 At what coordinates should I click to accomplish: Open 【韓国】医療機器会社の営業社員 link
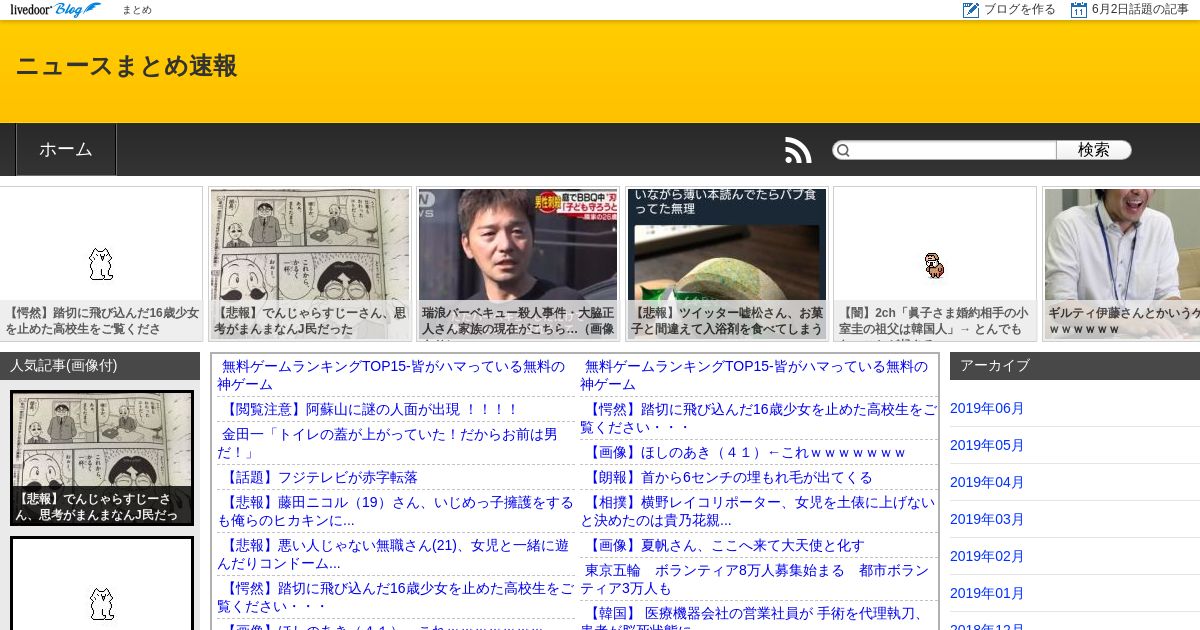[752, 618]
